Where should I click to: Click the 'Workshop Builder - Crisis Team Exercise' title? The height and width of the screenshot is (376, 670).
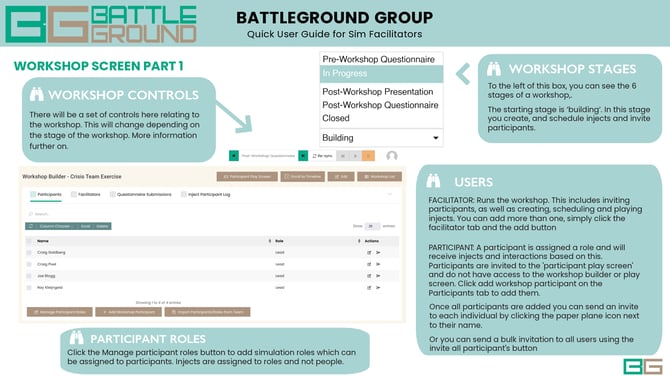point(72,176)
